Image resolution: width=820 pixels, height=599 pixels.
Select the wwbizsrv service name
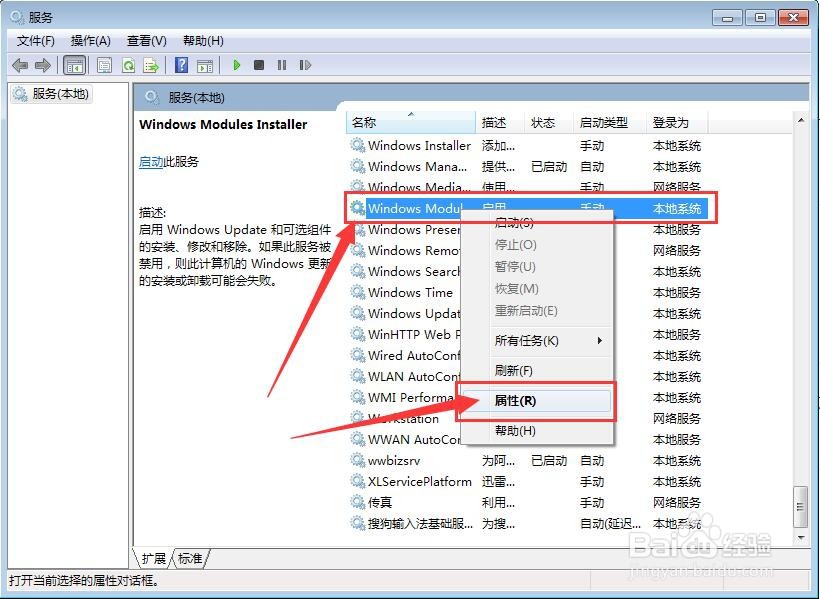click(394, 460)
